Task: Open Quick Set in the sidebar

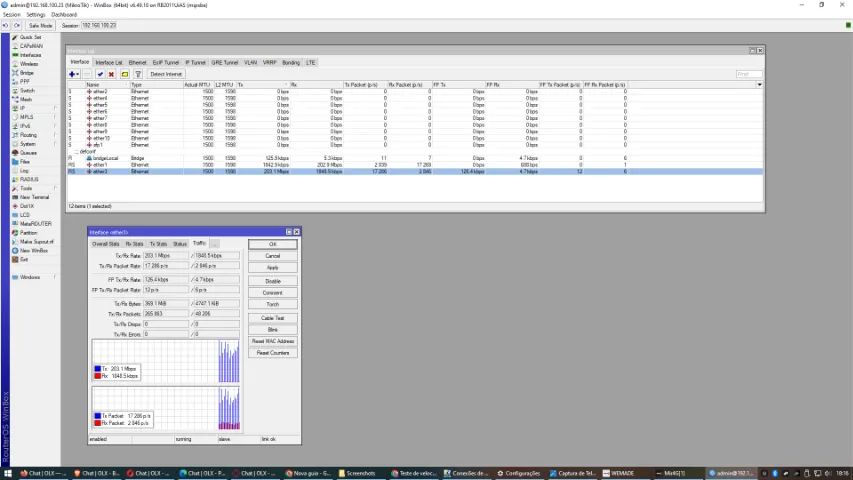Action: pyautogui.click(x=30, y=37)
